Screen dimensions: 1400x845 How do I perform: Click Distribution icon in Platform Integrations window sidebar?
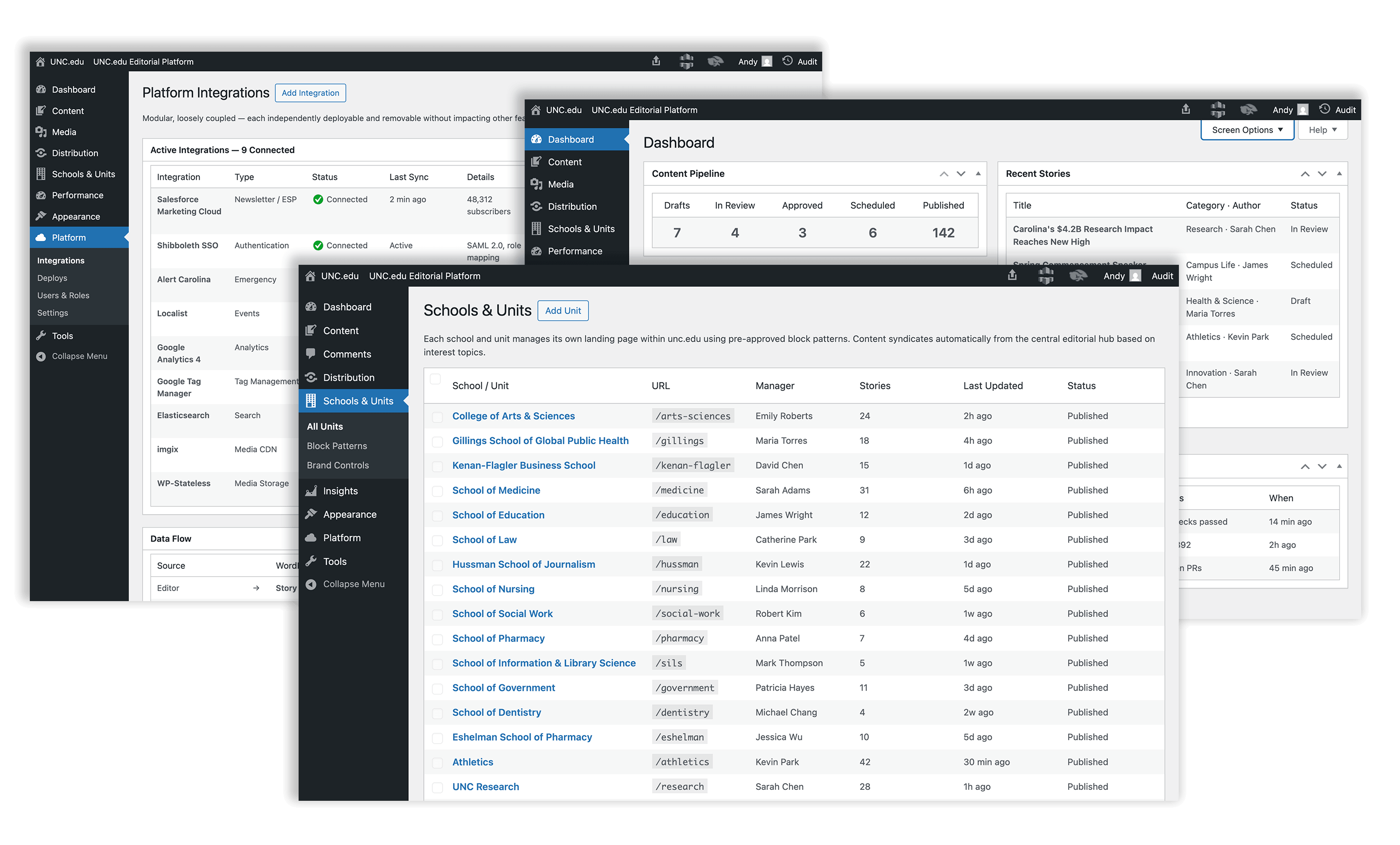(x=41, y=153)
